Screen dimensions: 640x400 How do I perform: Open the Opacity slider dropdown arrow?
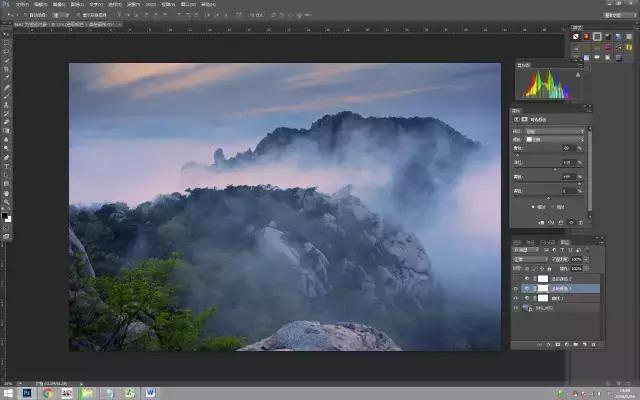(x=586, y=259)
